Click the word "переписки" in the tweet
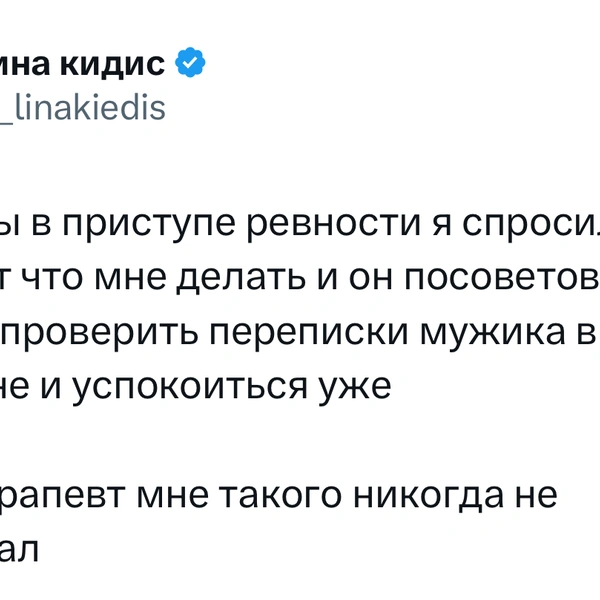The image size is (600, 600). [308, 334]
